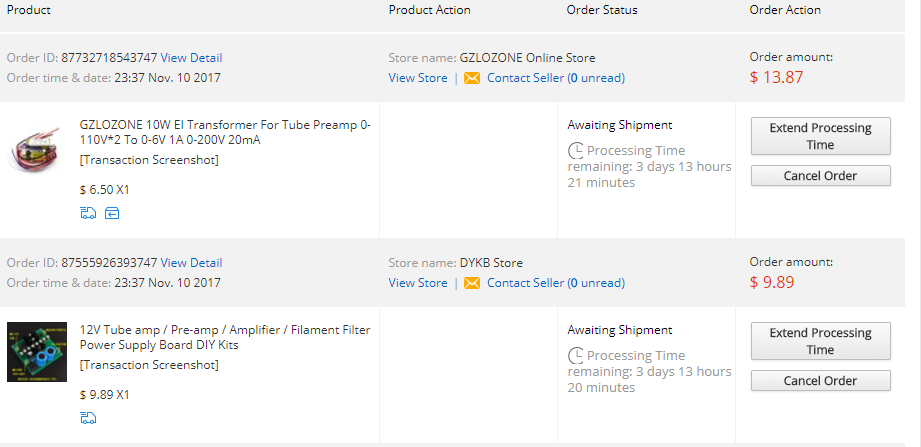The width and height of the screenshot is (921, 447).
Task: Open the 12V power supply board thumbnail
Action: (37, 351)
